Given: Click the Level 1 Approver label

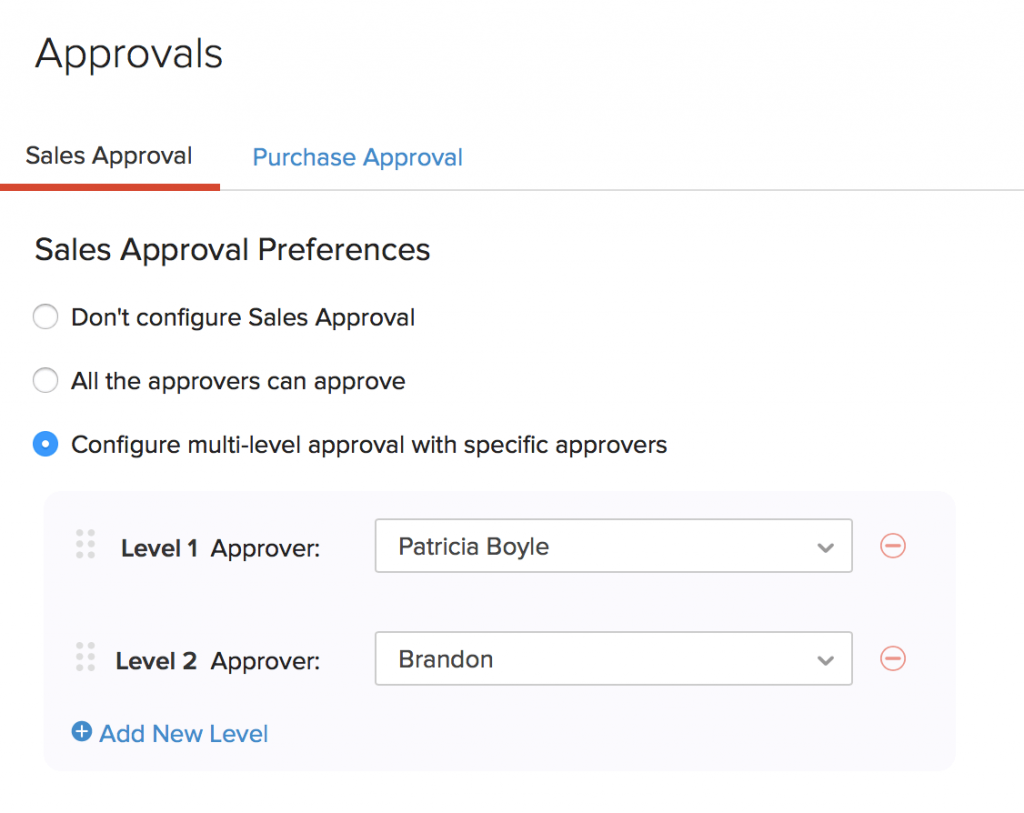Looking at the screenshot, I should [220, 547].
